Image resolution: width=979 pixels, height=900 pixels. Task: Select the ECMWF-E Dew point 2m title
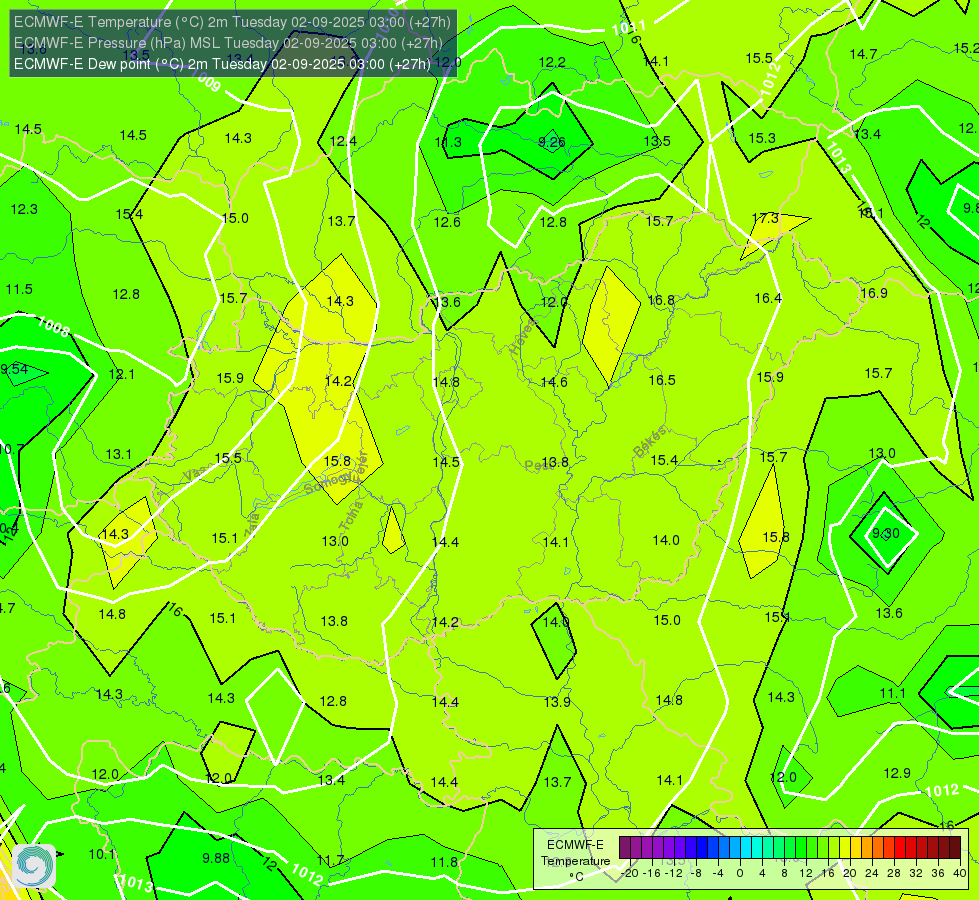(x=222, y=64)
